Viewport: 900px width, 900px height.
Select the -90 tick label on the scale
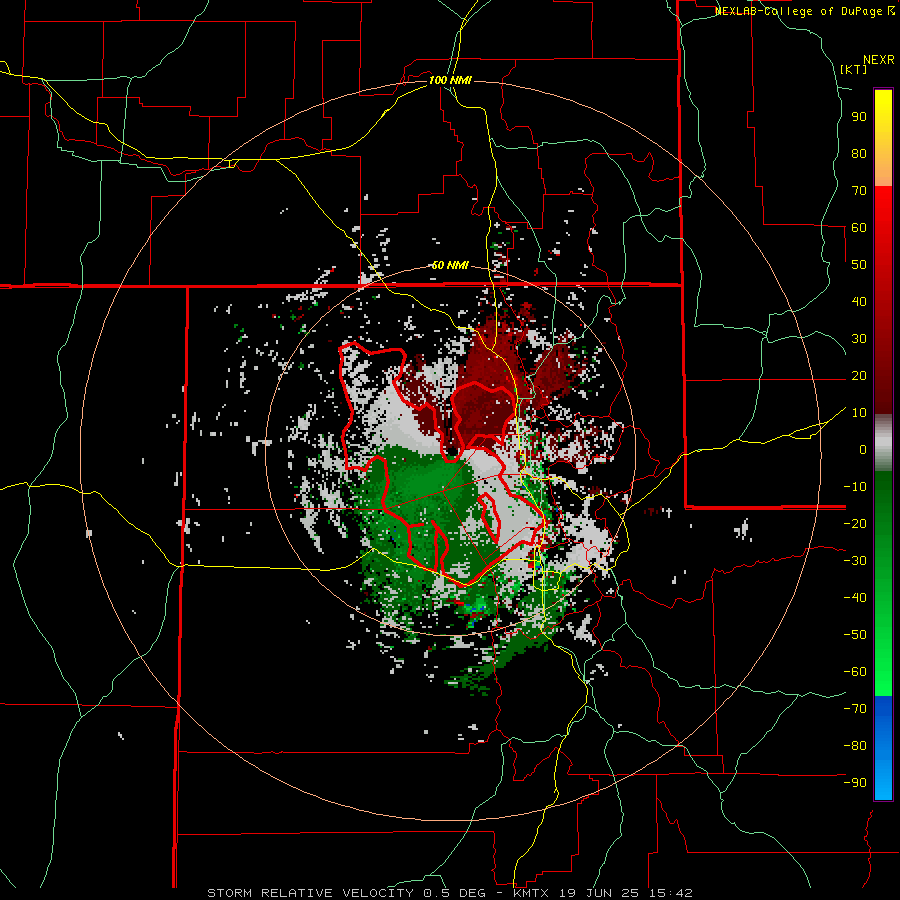click(x=855, y=783)
